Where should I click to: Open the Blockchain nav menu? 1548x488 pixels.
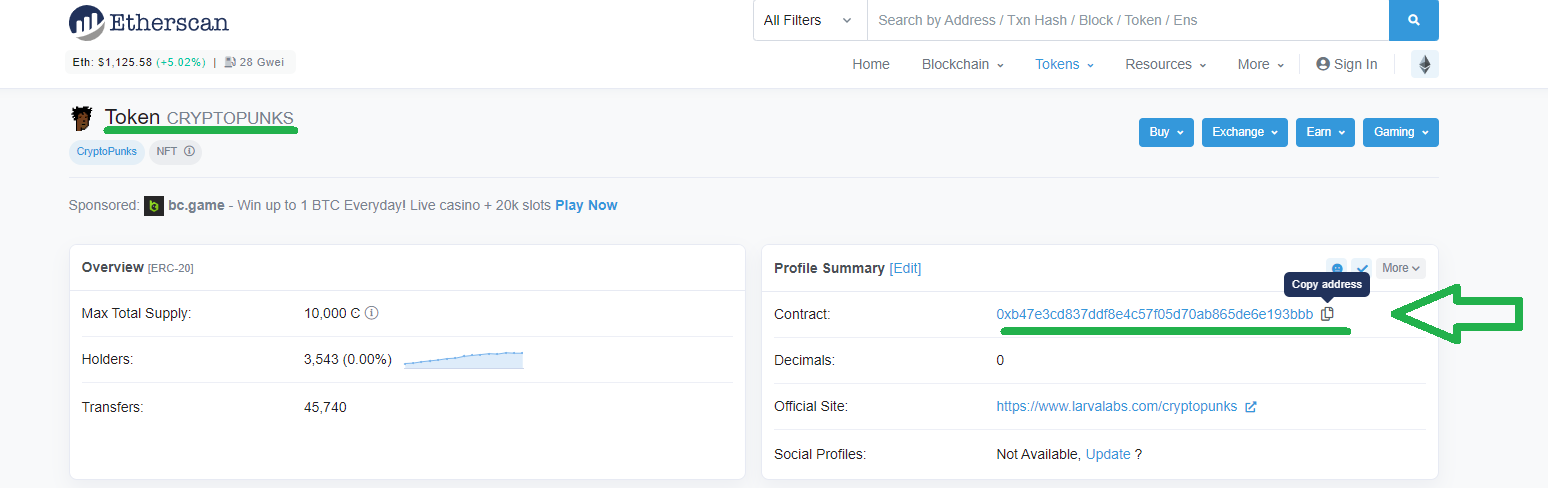pyautogui.click(x=962, y=64)
